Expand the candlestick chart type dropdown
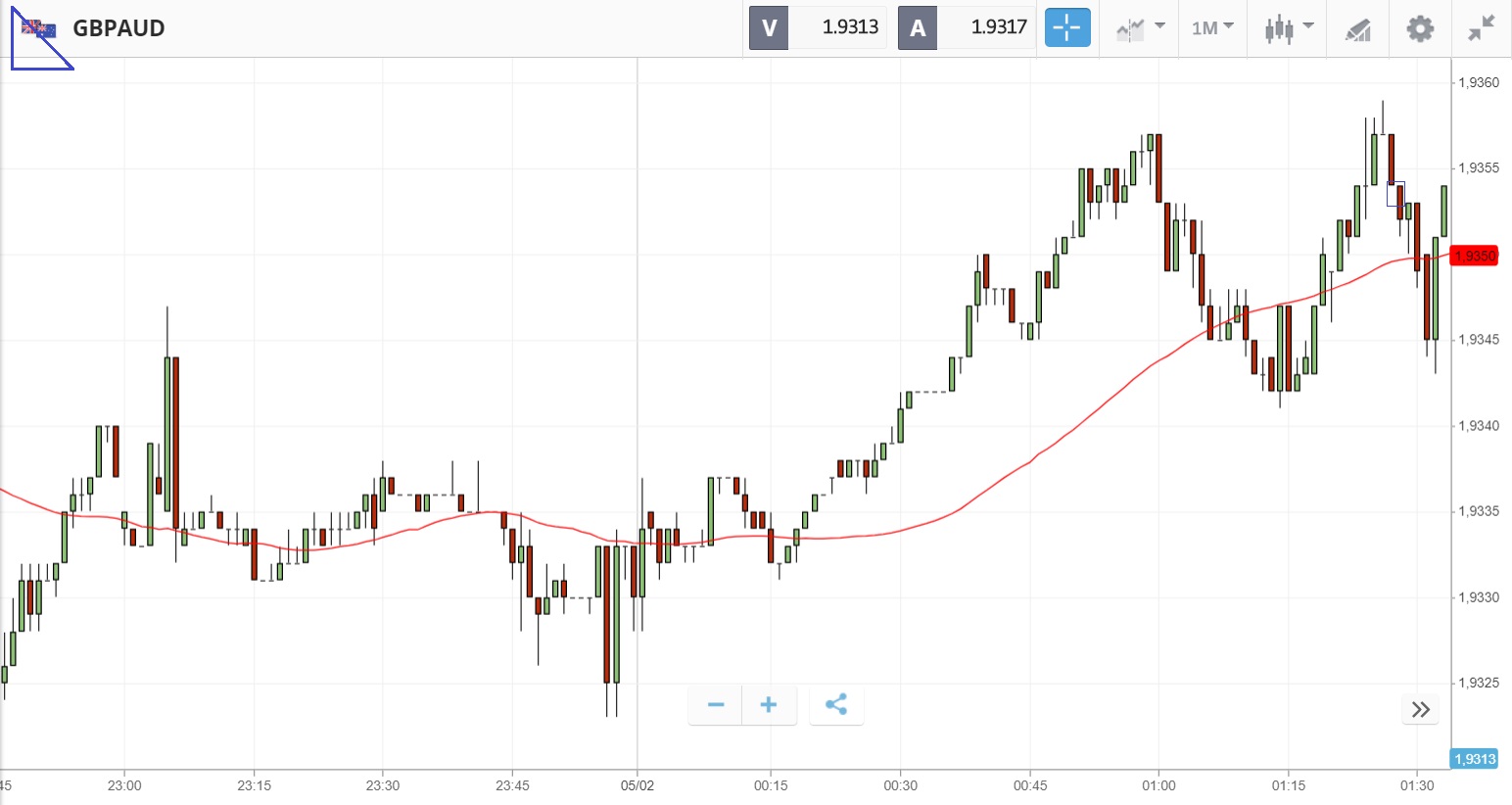Image resolution: width=1512 pixels, height=805 pixels. (x=1288, y=27)
